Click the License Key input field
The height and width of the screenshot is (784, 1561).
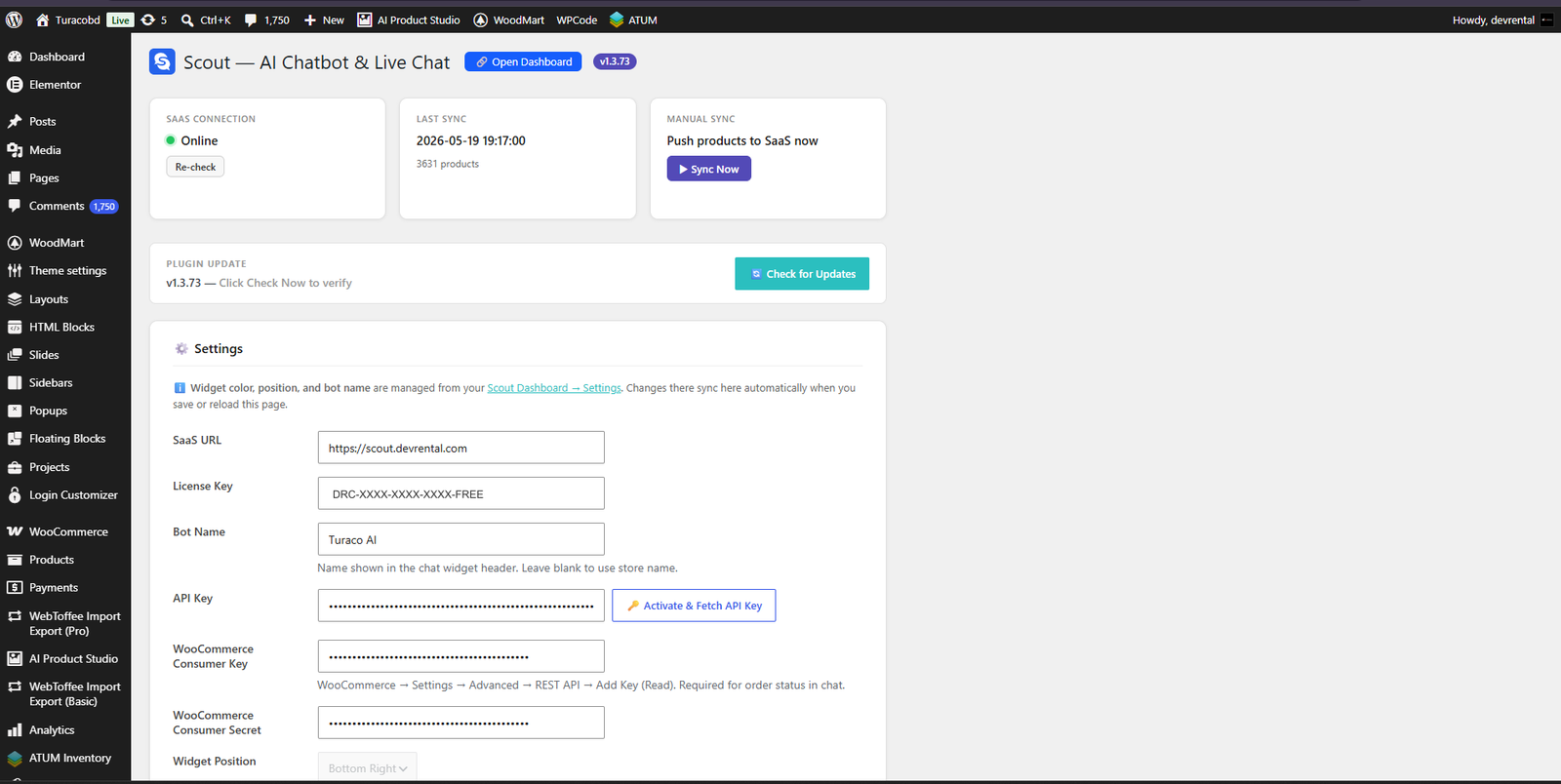[461, 493]
